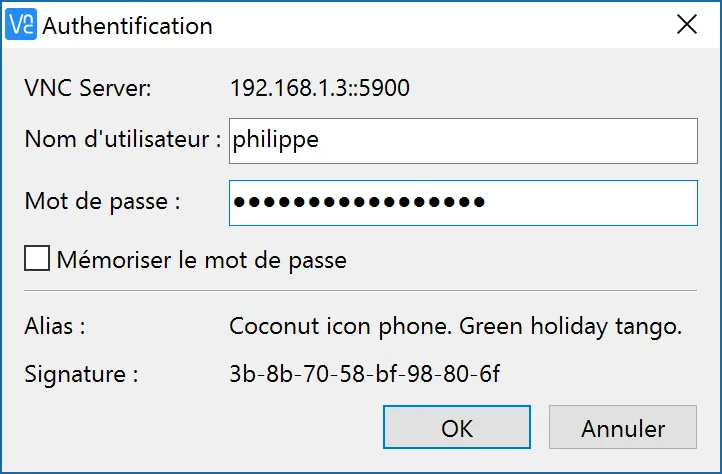Click the 'Mot de passe :' label
The height and width of the screenshot is (474, 722).
102,202
